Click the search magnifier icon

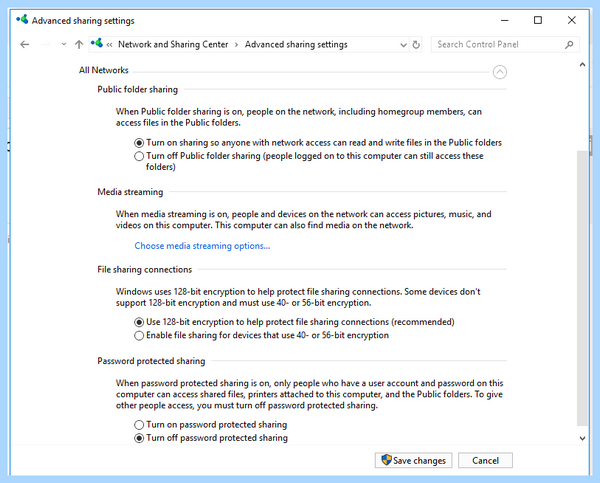(569, 45)
